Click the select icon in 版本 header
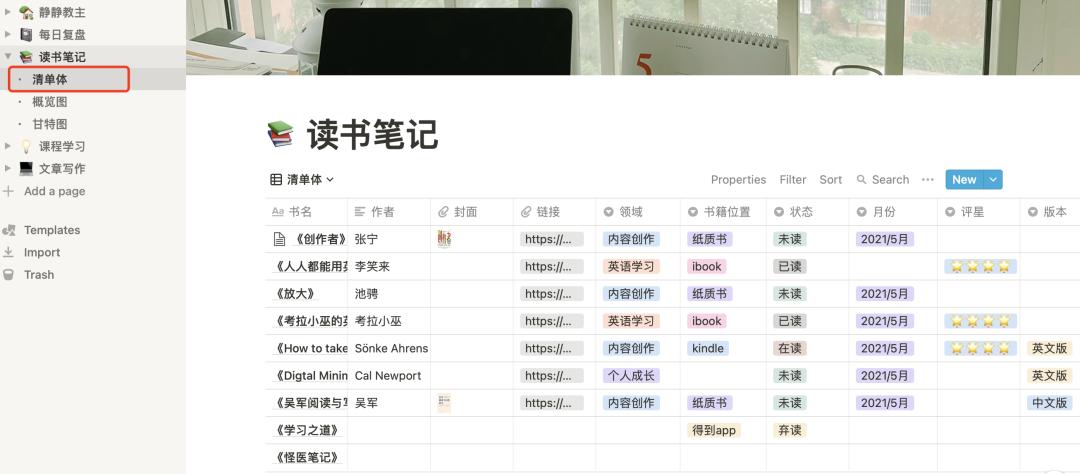Viewport: 1080px width, 474px height. coord(1032,212)
